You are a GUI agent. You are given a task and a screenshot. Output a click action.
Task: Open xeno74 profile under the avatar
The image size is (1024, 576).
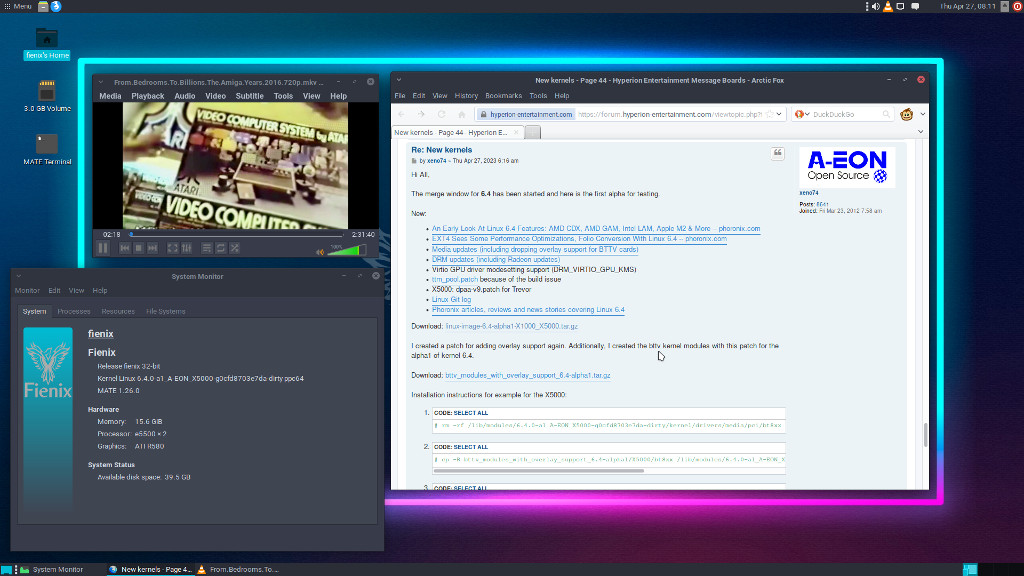(x=808, y=193)
